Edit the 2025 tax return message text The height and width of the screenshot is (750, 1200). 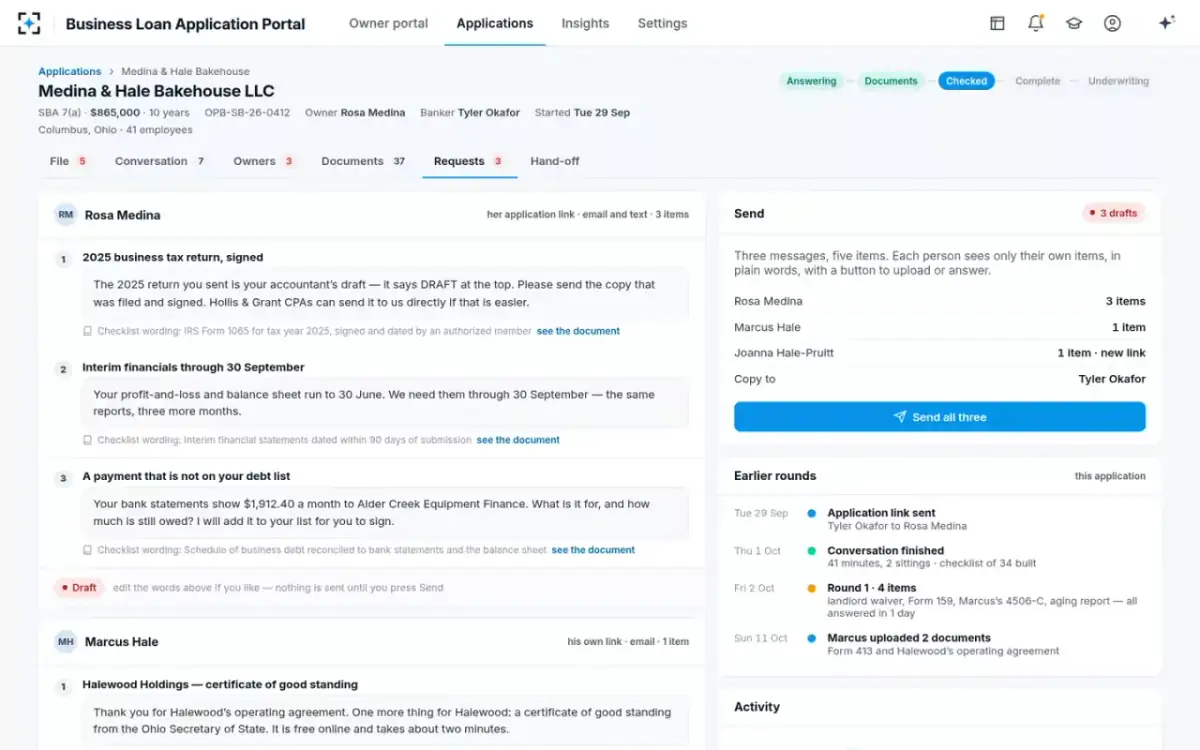tap(385, 293)
